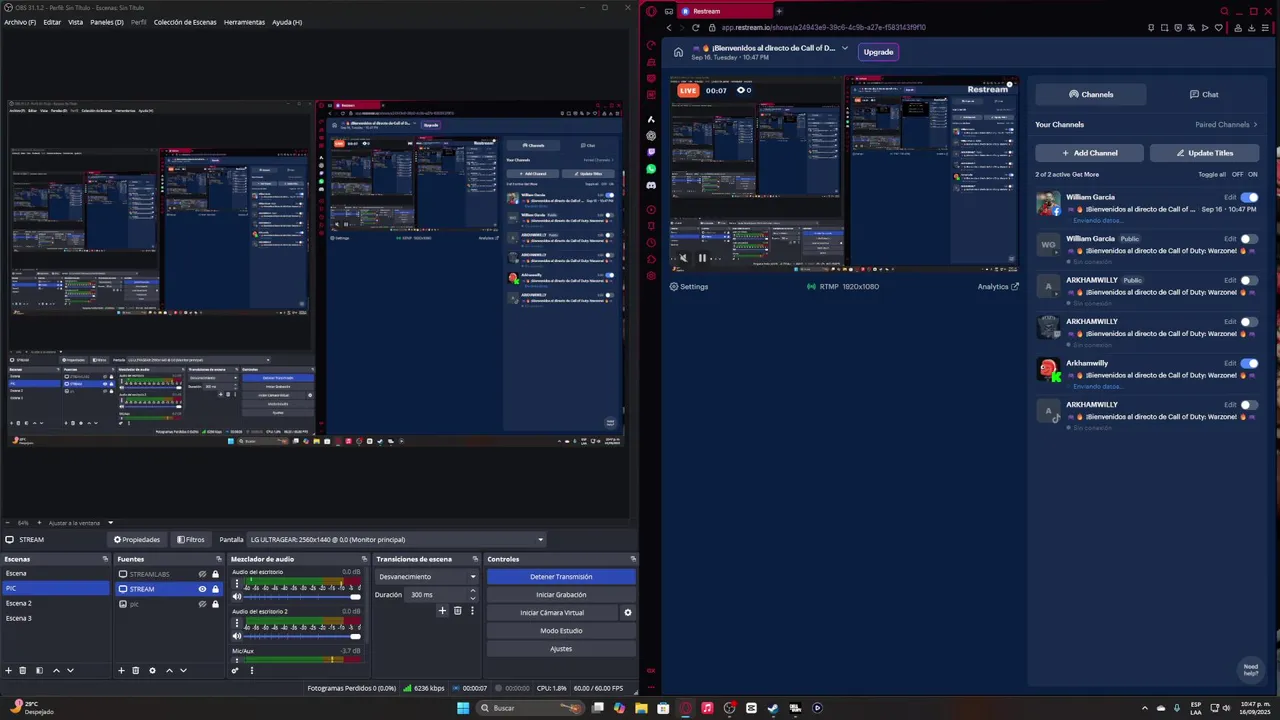Image resolution: width=1280 pixels, height=720 pixels.
Task: Open WhatsApp in Opera sidebar
Action: click(x=651, y=169)
